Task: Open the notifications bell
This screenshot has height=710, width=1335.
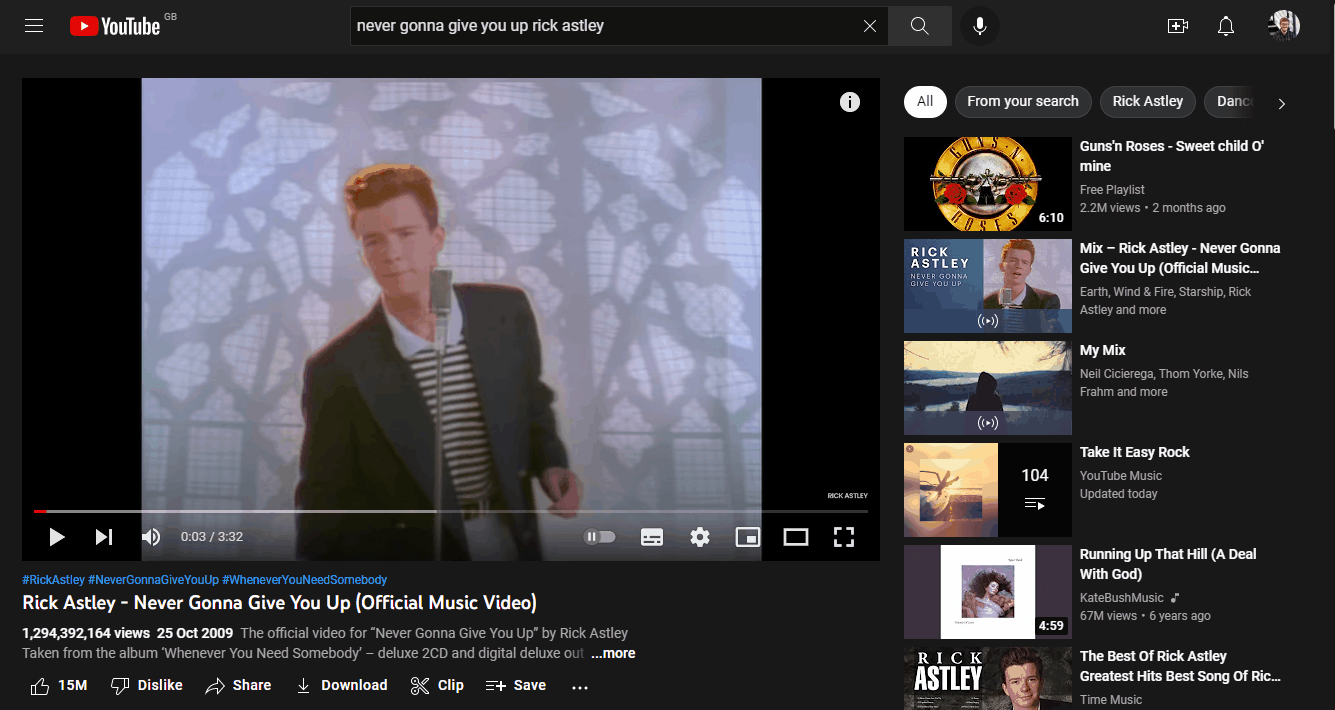Action: click(x=1226, y=26)
